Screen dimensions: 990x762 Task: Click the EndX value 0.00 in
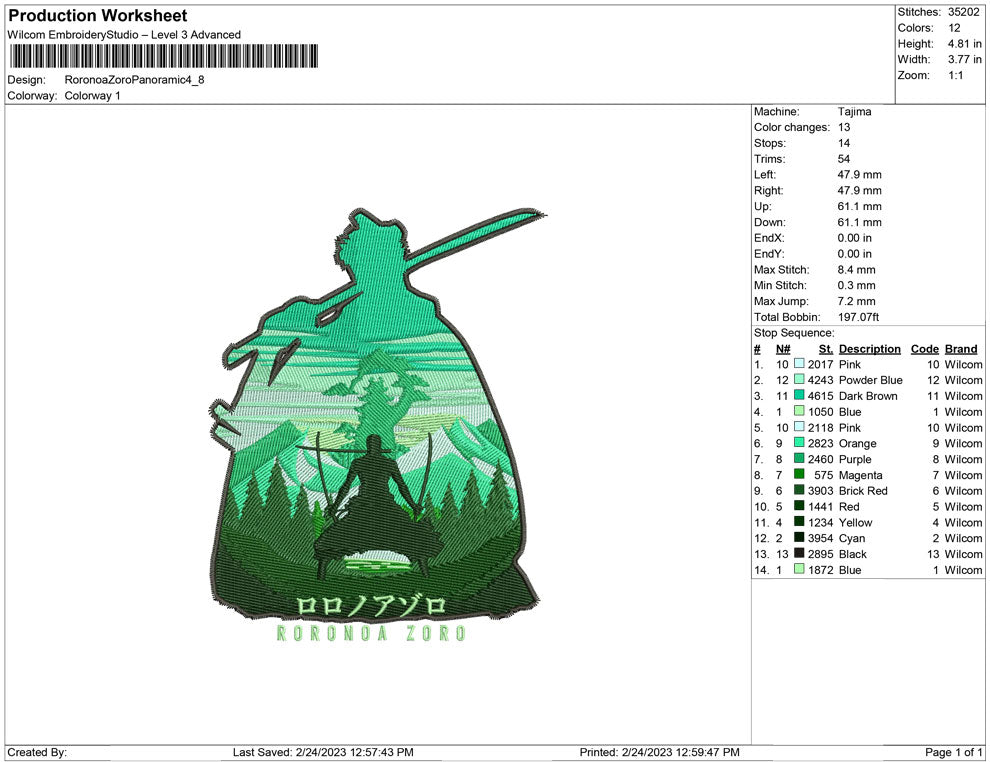(855, 237)
